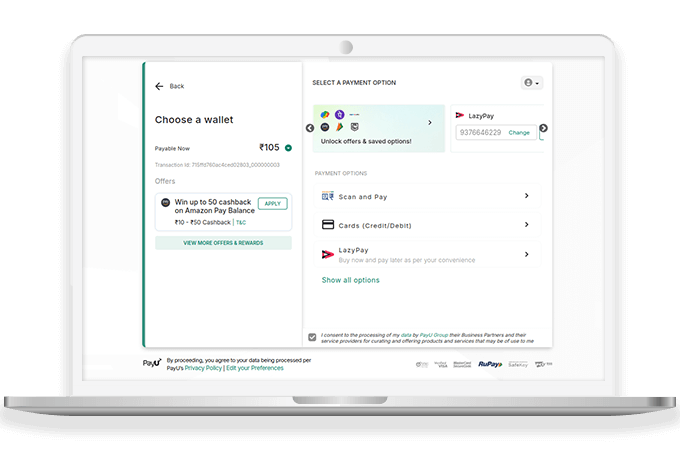The width and height of the screenshot is (680, 450).
Task: Expand Cards (Credit/Debit) chevron
Action: click(x=526, y=225)
